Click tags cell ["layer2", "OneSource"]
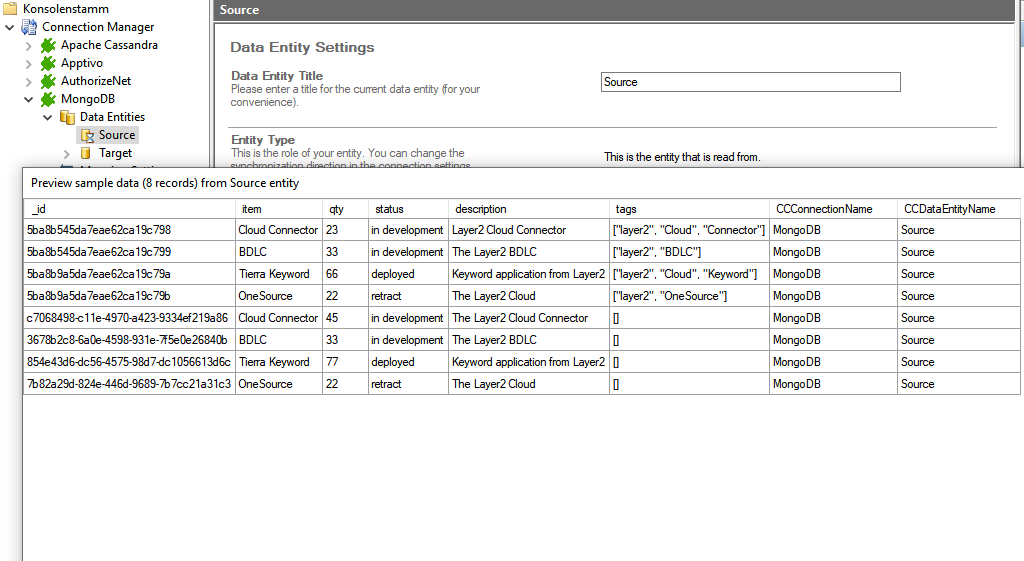This screenshot has width=1024, height=561. pos(689,296)
